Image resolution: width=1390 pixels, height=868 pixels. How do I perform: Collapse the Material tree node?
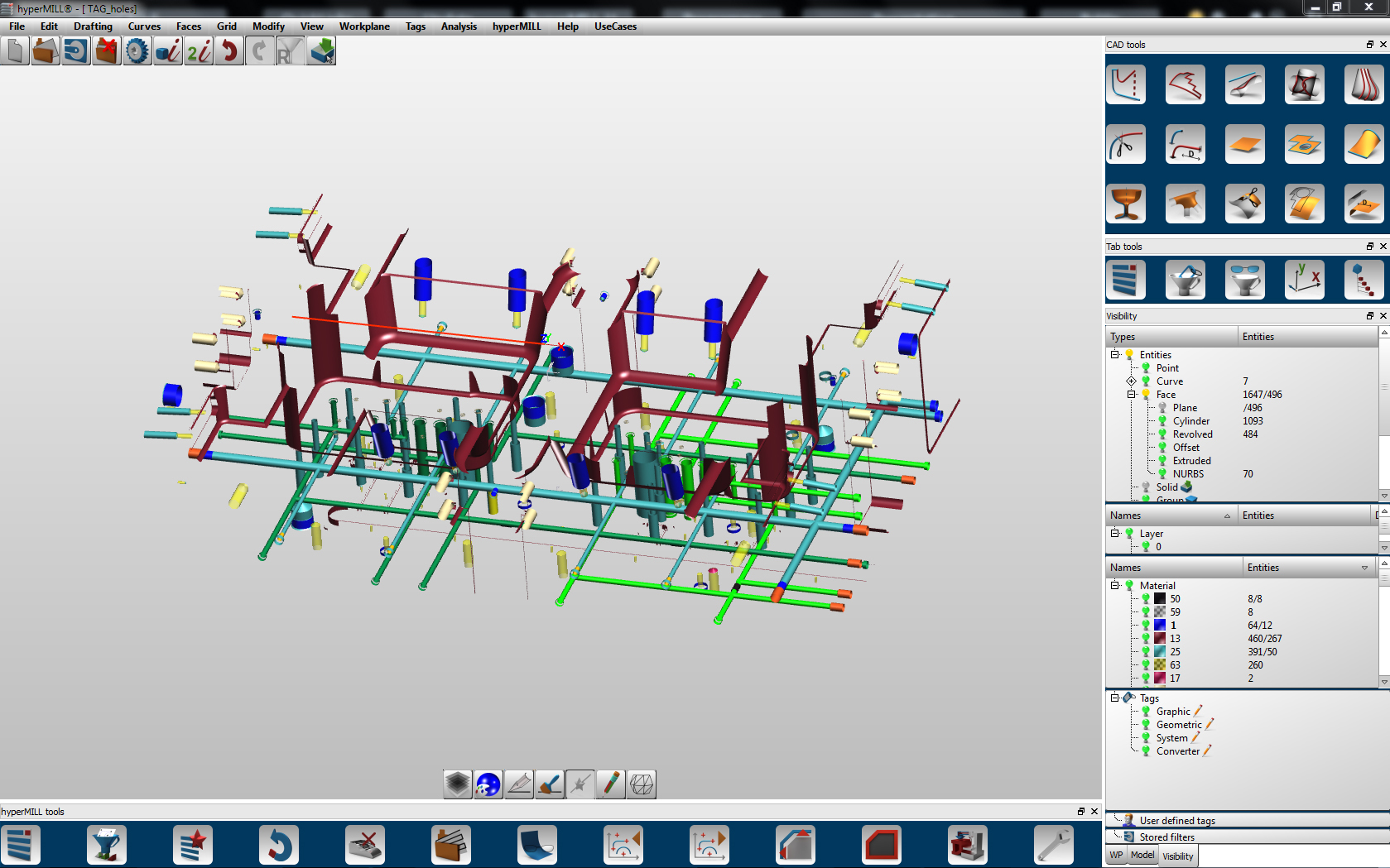[x=1115, y=585]
